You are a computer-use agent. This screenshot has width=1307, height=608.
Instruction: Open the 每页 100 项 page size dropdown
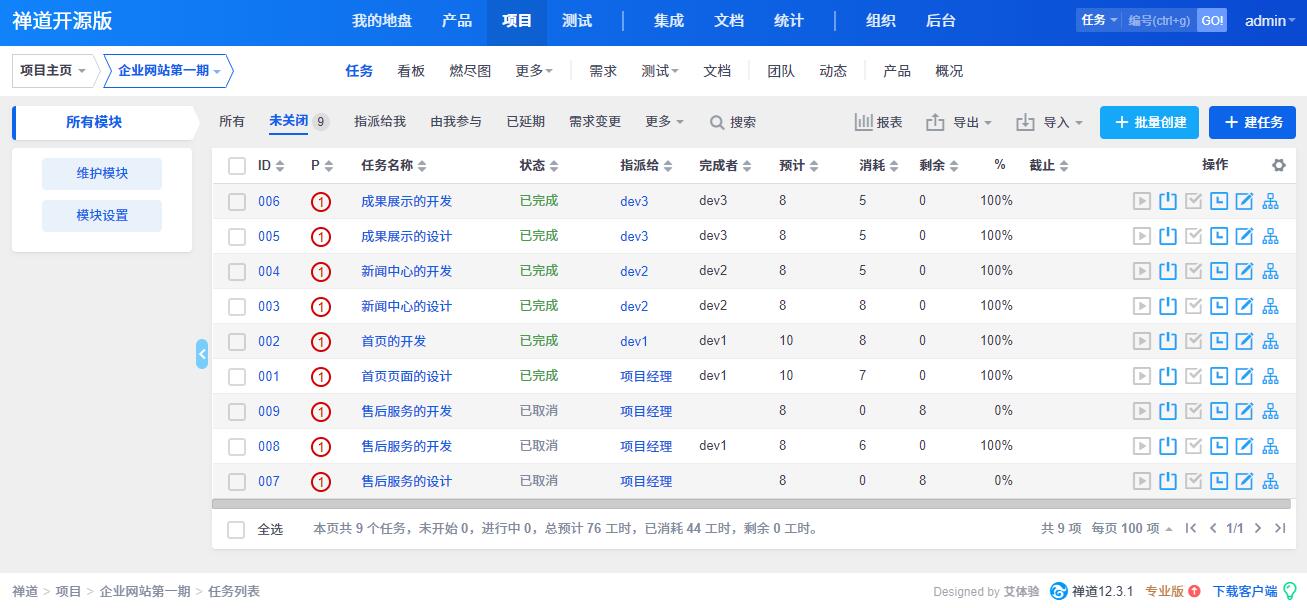tap(1127, 529)
